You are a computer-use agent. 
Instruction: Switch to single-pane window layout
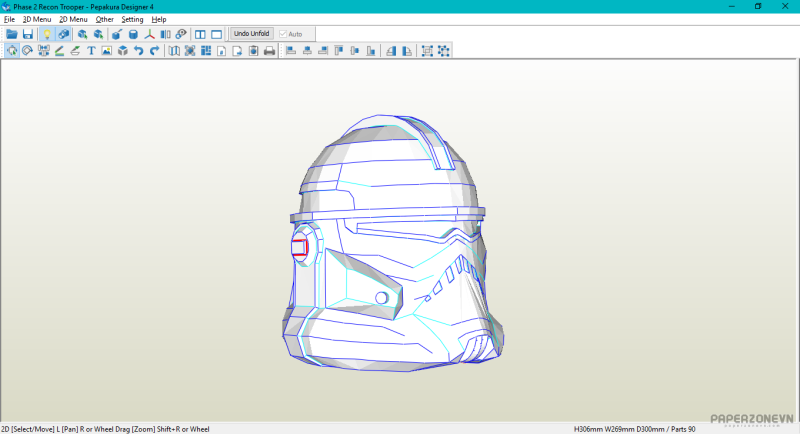pos(216,34)
